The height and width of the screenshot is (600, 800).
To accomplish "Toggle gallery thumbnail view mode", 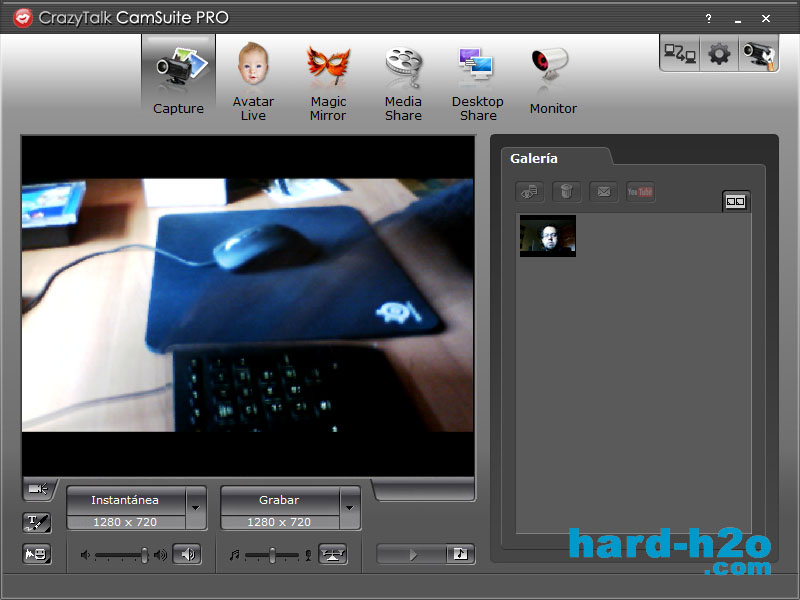I will 736,202.
